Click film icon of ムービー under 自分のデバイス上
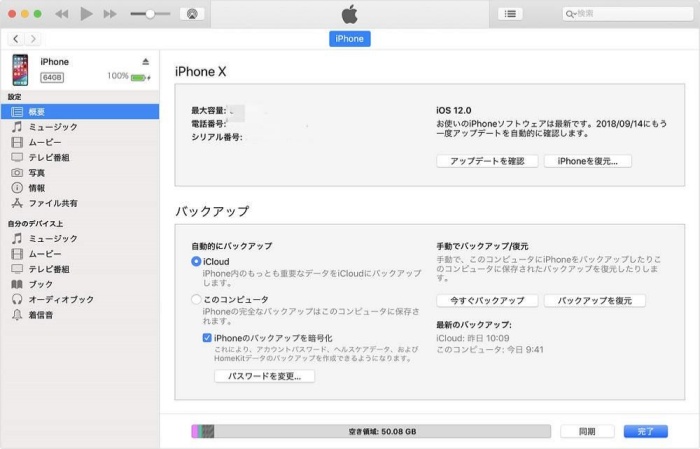Viewport: 700px width, 449px height. tap(17, 254)
